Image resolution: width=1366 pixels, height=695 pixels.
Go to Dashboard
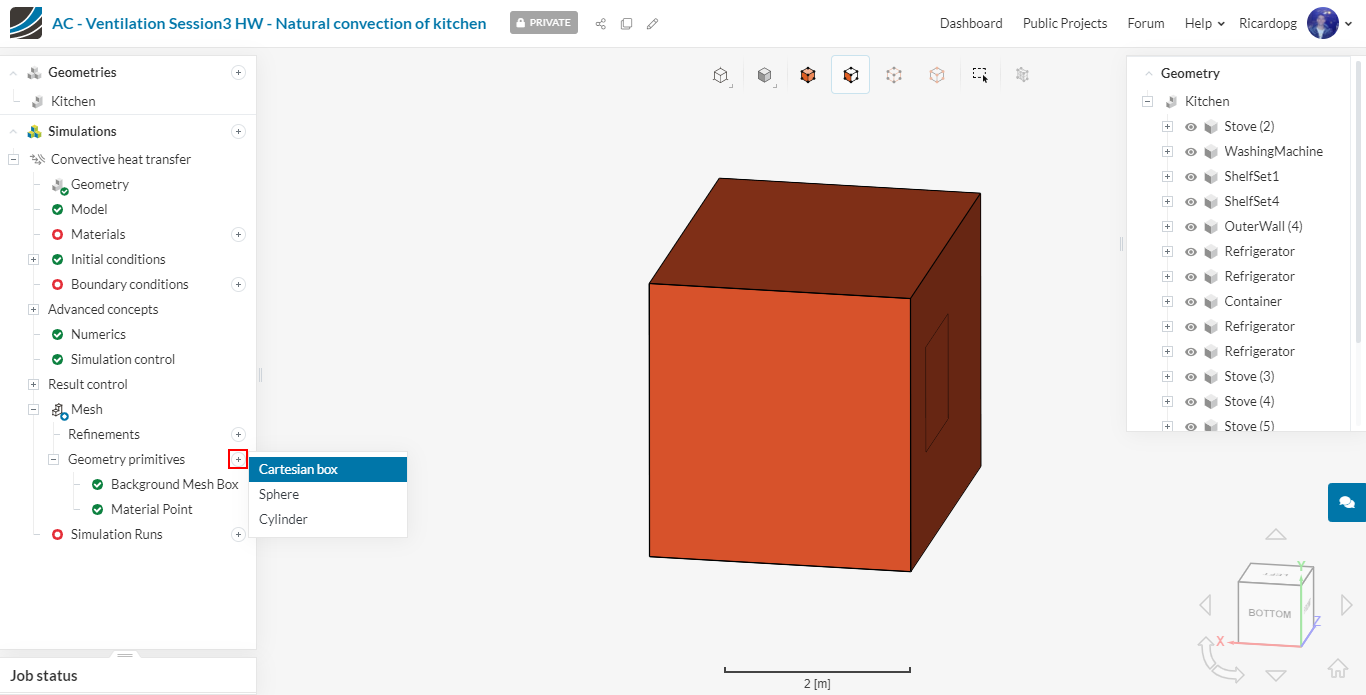(971, 23)
